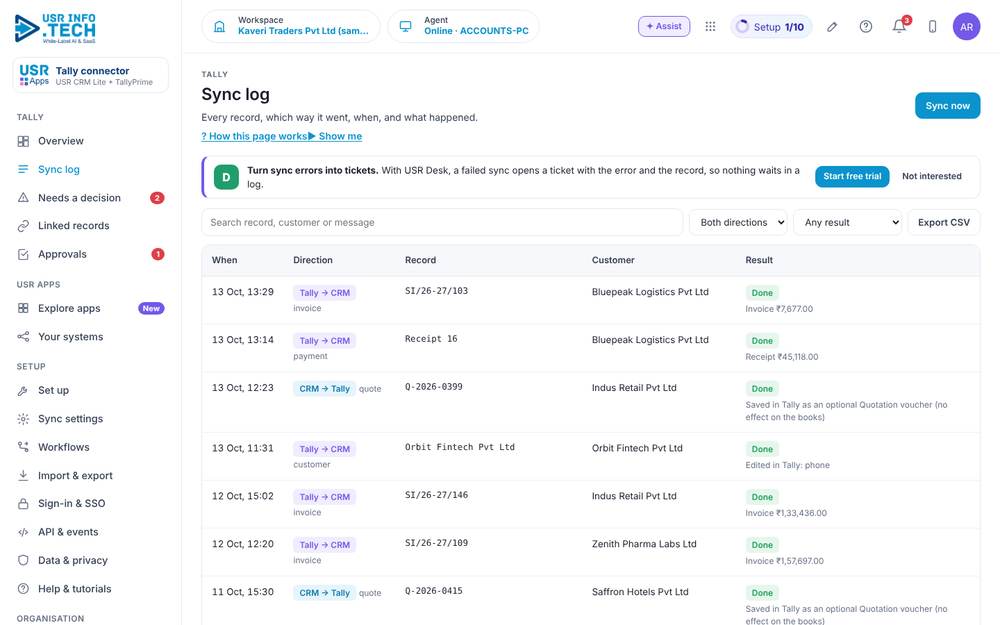The height and width of the screenshot is (625, 1000).
Task: Click the CRM → Tally tag at 13 Oct, 12:23
Action: (x=325, y=388)
